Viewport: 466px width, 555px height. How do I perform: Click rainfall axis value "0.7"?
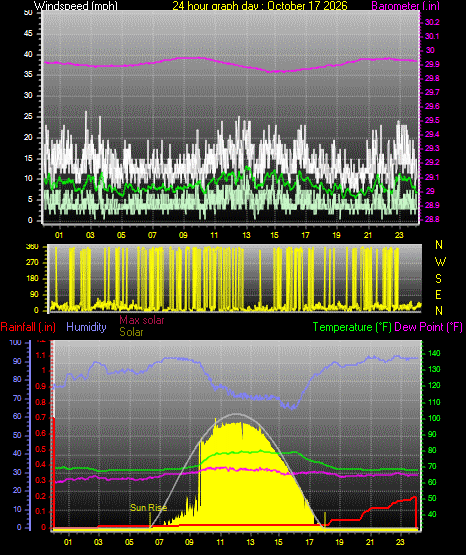(x=41, y=418)
